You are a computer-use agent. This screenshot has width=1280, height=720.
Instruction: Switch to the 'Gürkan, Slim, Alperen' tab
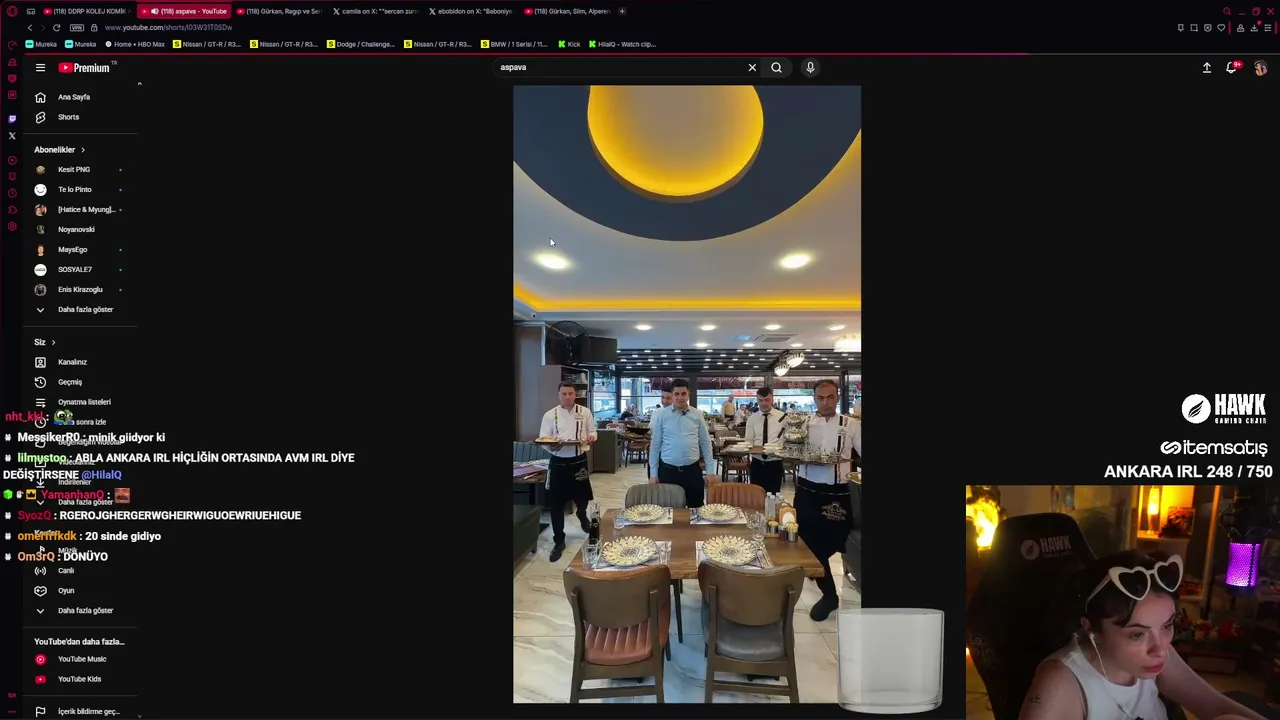(x=567, y=11)
